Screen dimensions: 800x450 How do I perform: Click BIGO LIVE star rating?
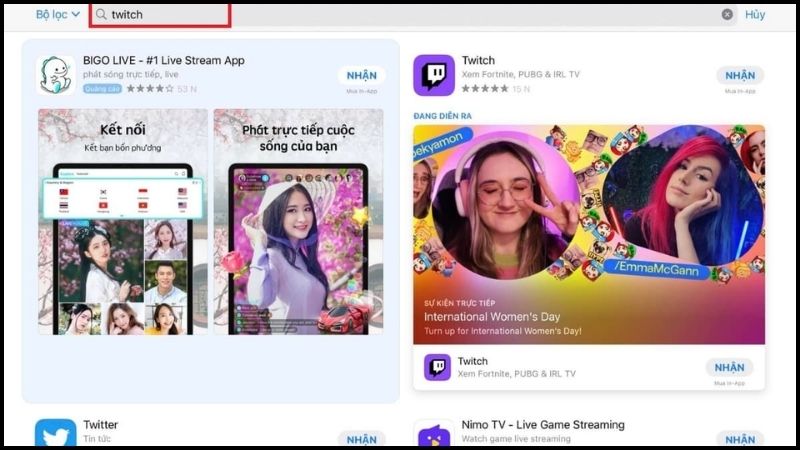point(149,89)
